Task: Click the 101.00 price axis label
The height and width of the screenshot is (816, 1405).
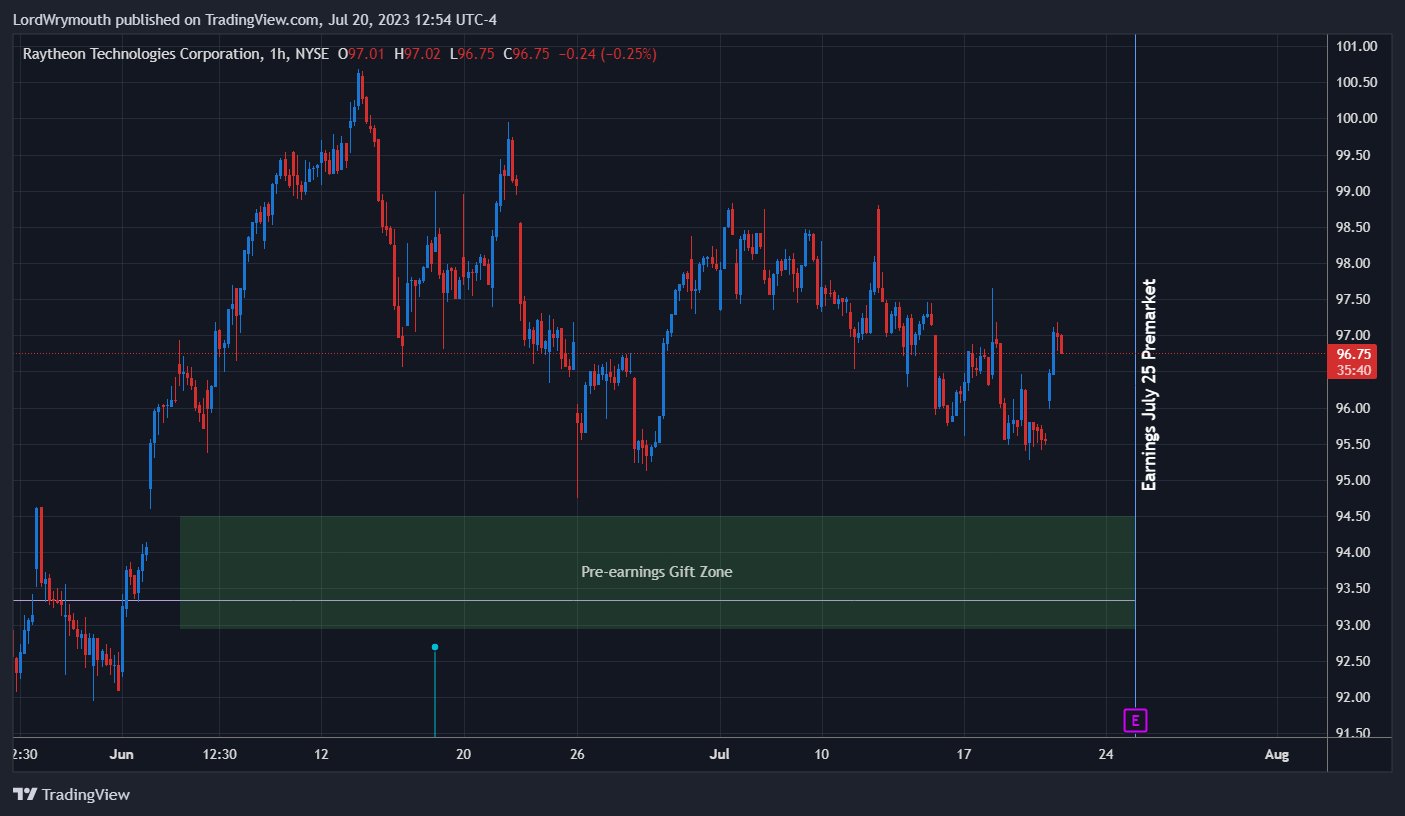Action: pyautogui.click(x=1357, y=46)
